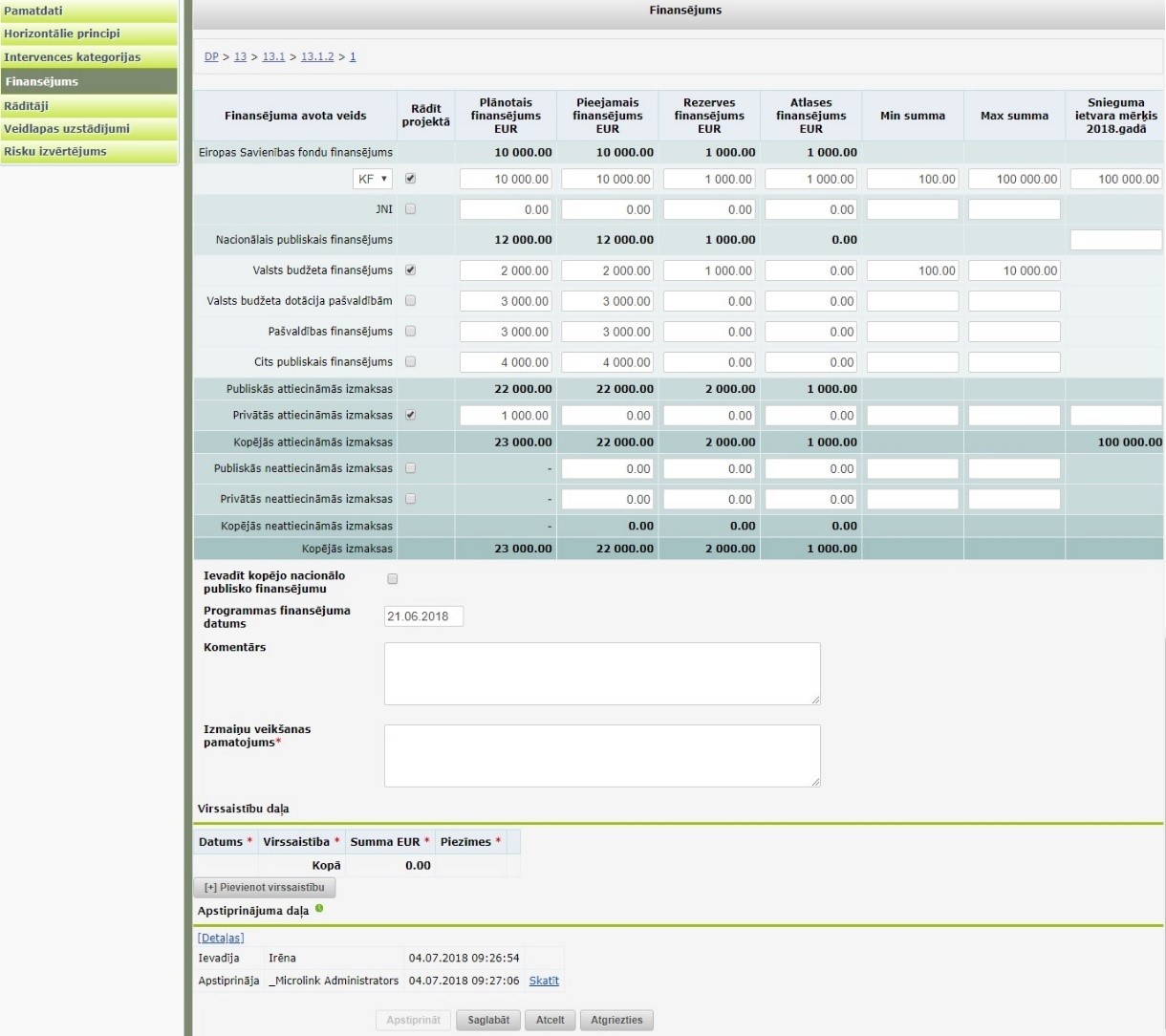This screenshot has width=1166, height=1036.
Task: Add a row with Pievienot virssaistību
Action: [265, 887]
